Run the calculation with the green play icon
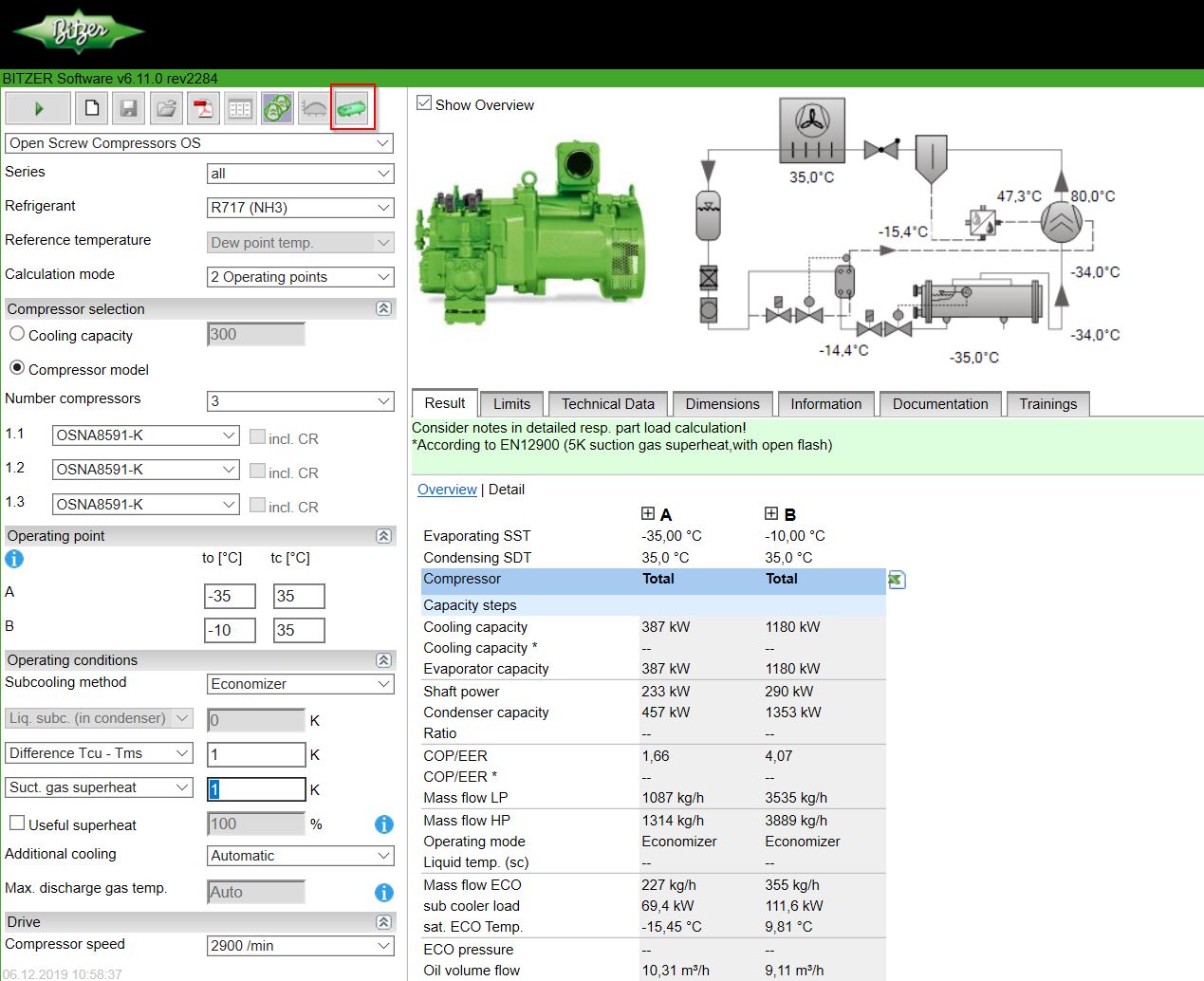Viewport: 1204px width, 981px height. (37, 107)
